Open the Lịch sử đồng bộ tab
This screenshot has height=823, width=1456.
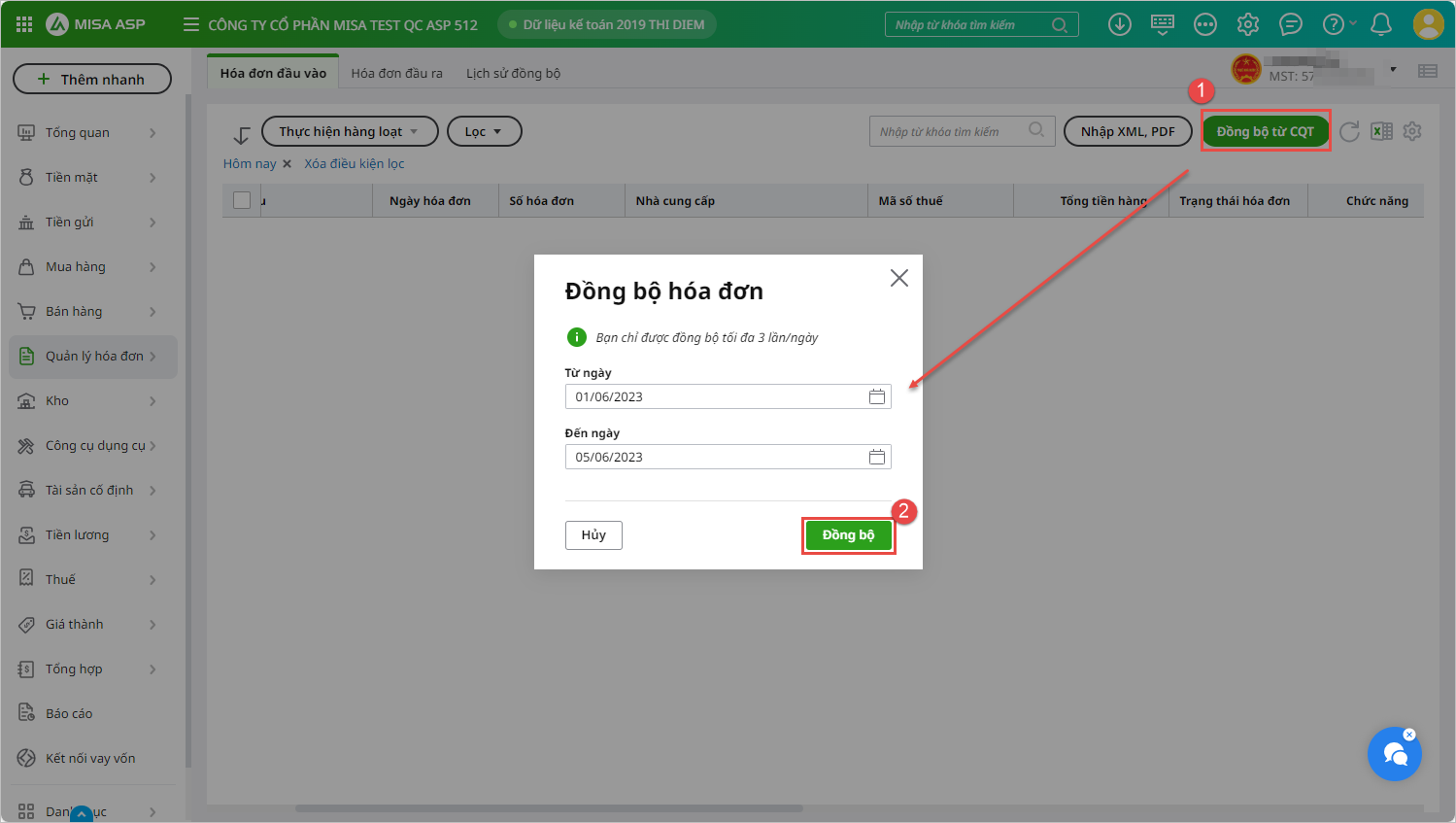click(513, 73)
